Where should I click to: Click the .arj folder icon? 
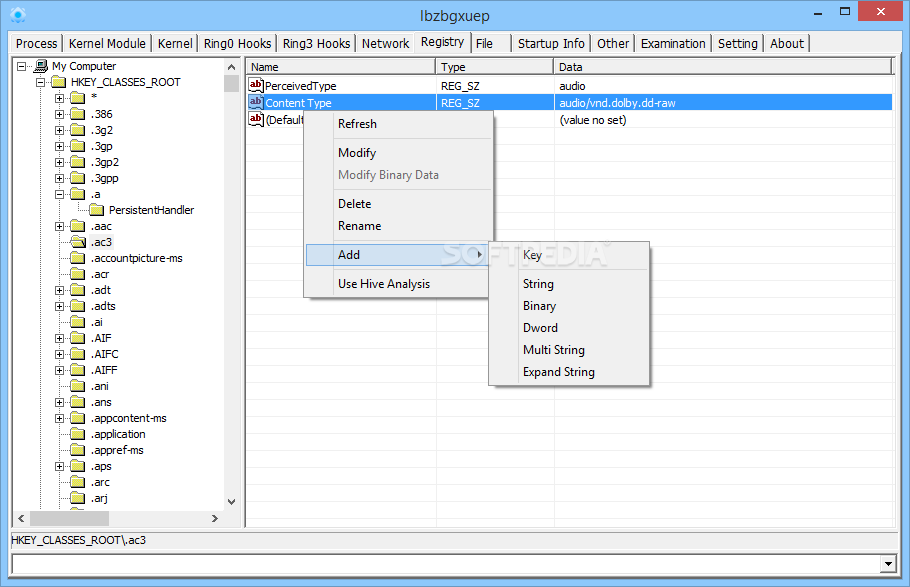coord(78,498)
